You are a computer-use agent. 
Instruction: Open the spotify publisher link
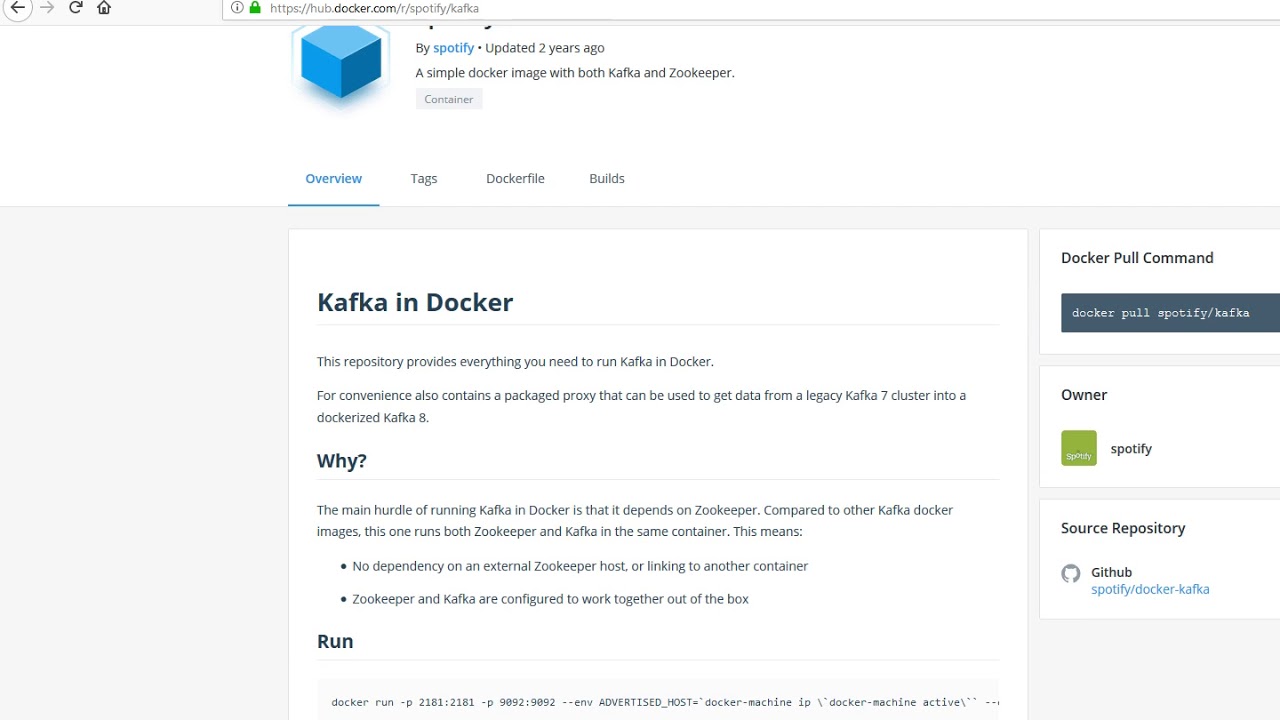tap(453, 48)
